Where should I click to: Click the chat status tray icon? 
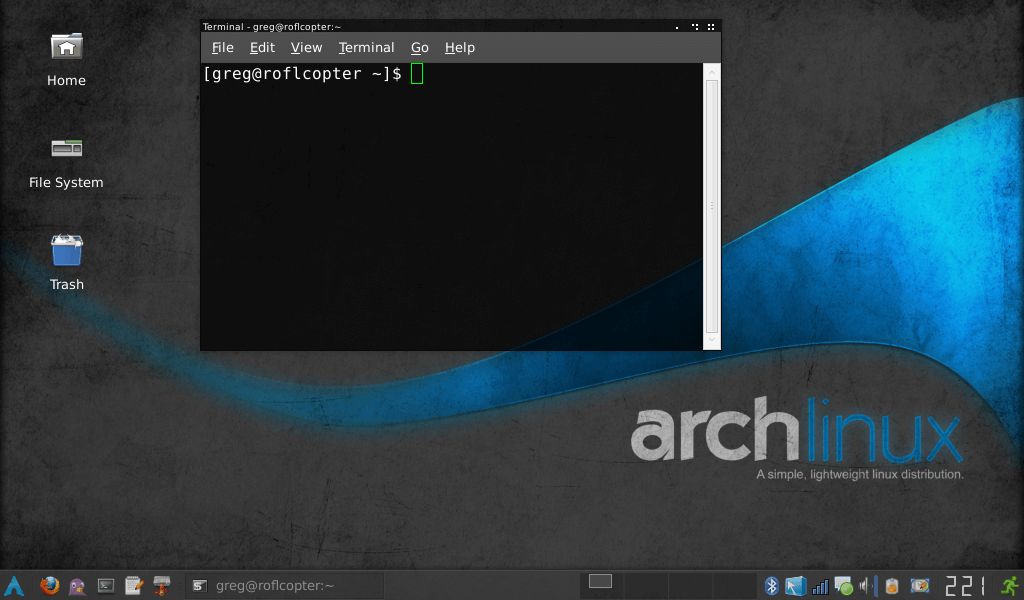click(x=843, y=586)
